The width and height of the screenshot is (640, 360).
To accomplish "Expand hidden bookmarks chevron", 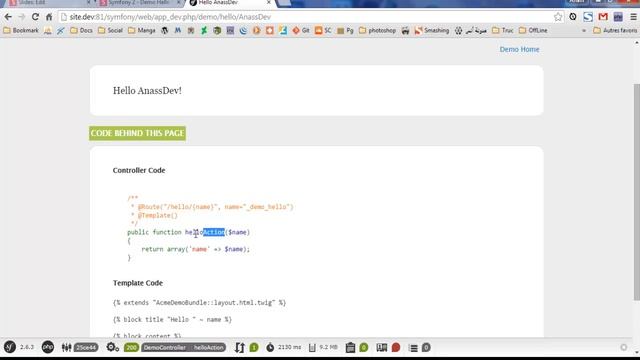I will 584,31.
